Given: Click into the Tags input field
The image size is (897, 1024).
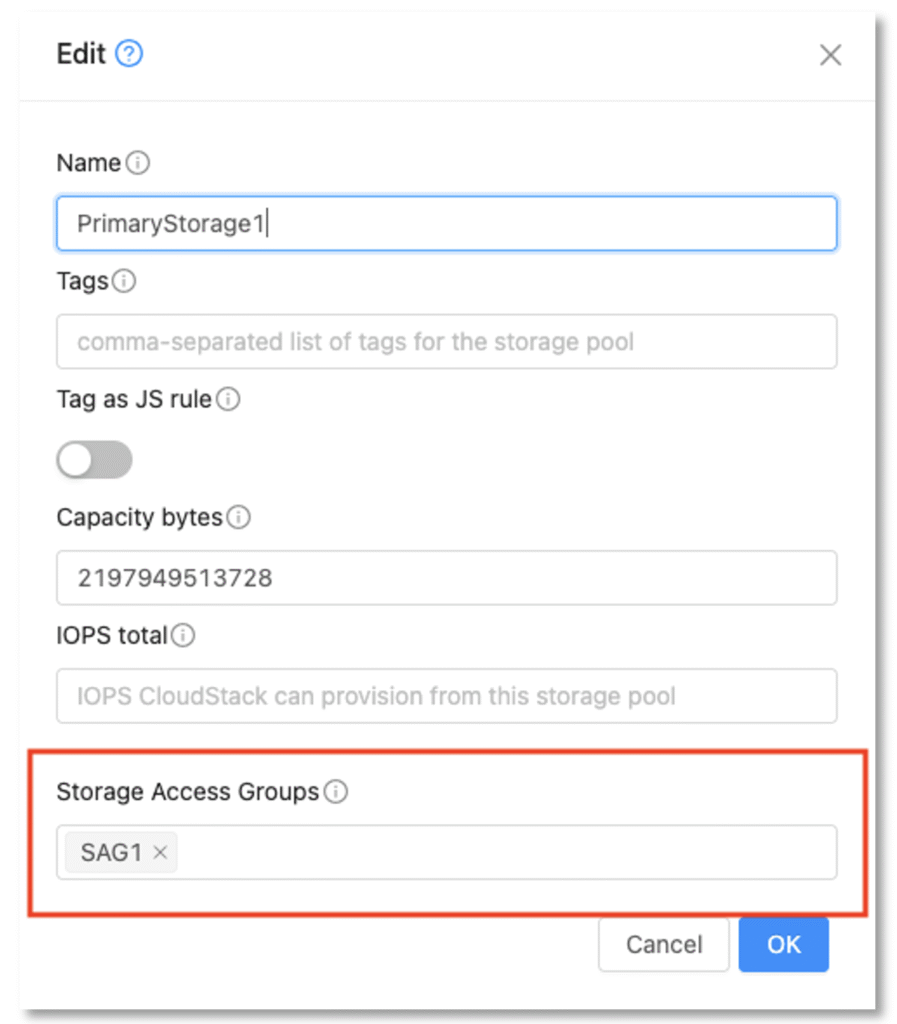Looking at the screenshot, I should pyautogui.click(x=446, y=342).
